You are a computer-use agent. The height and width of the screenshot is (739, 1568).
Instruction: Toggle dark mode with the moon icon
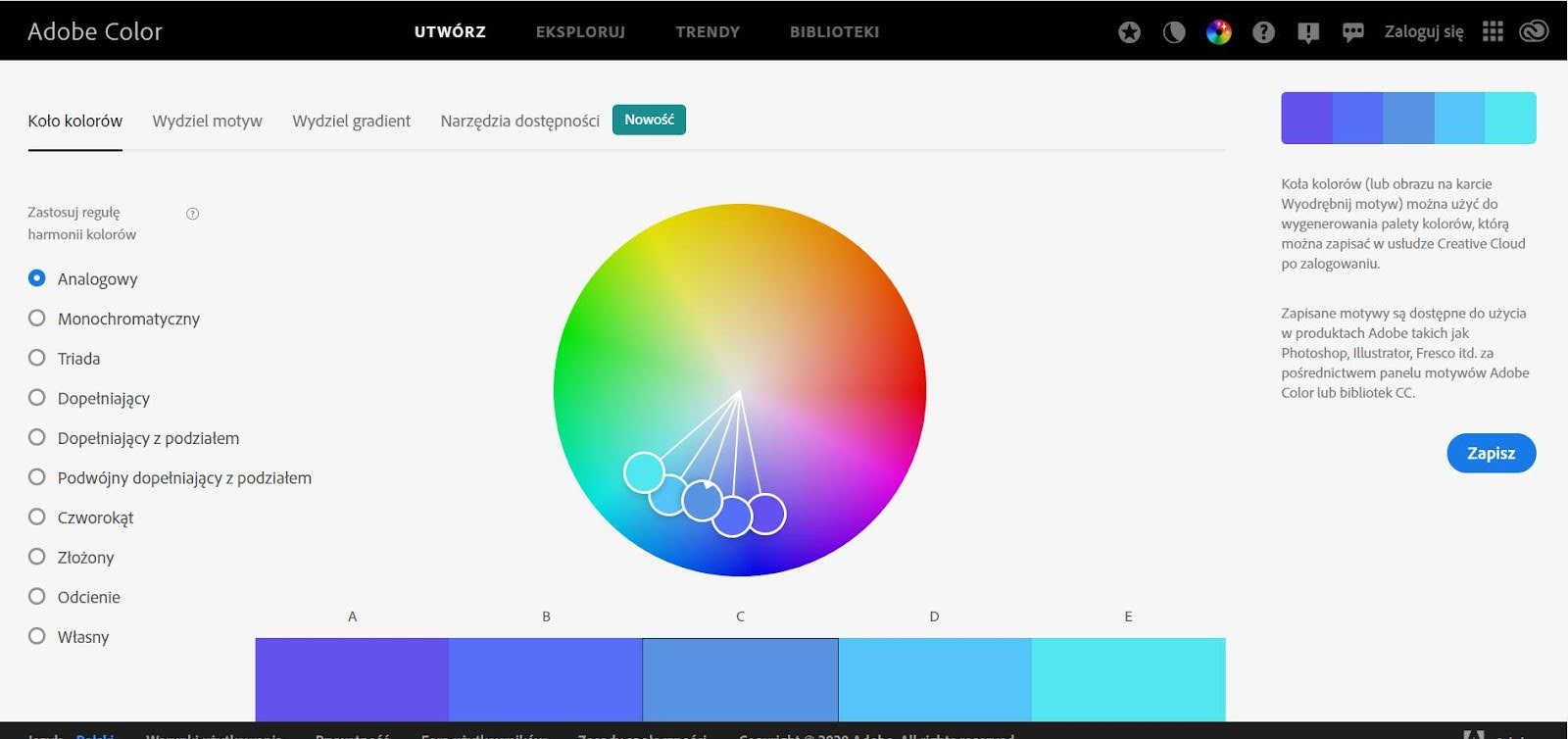[1174, 32]
